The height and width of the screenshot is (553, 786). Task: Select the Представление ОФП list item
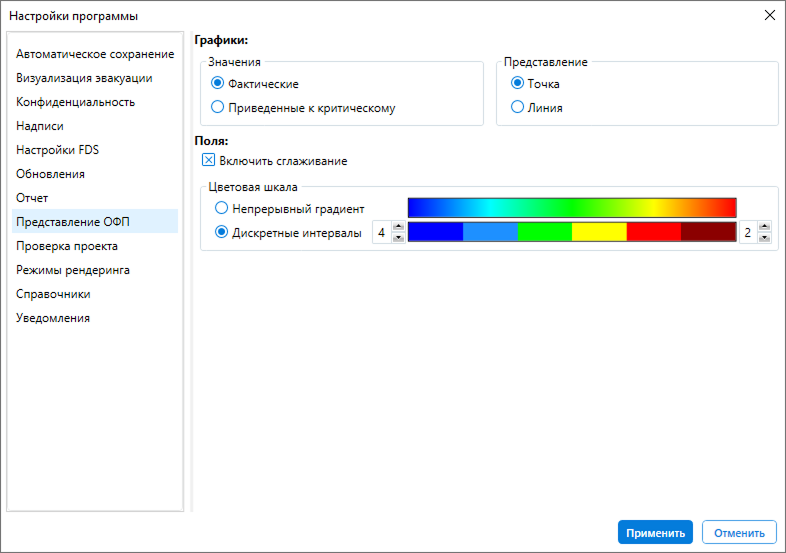[95, 221]
